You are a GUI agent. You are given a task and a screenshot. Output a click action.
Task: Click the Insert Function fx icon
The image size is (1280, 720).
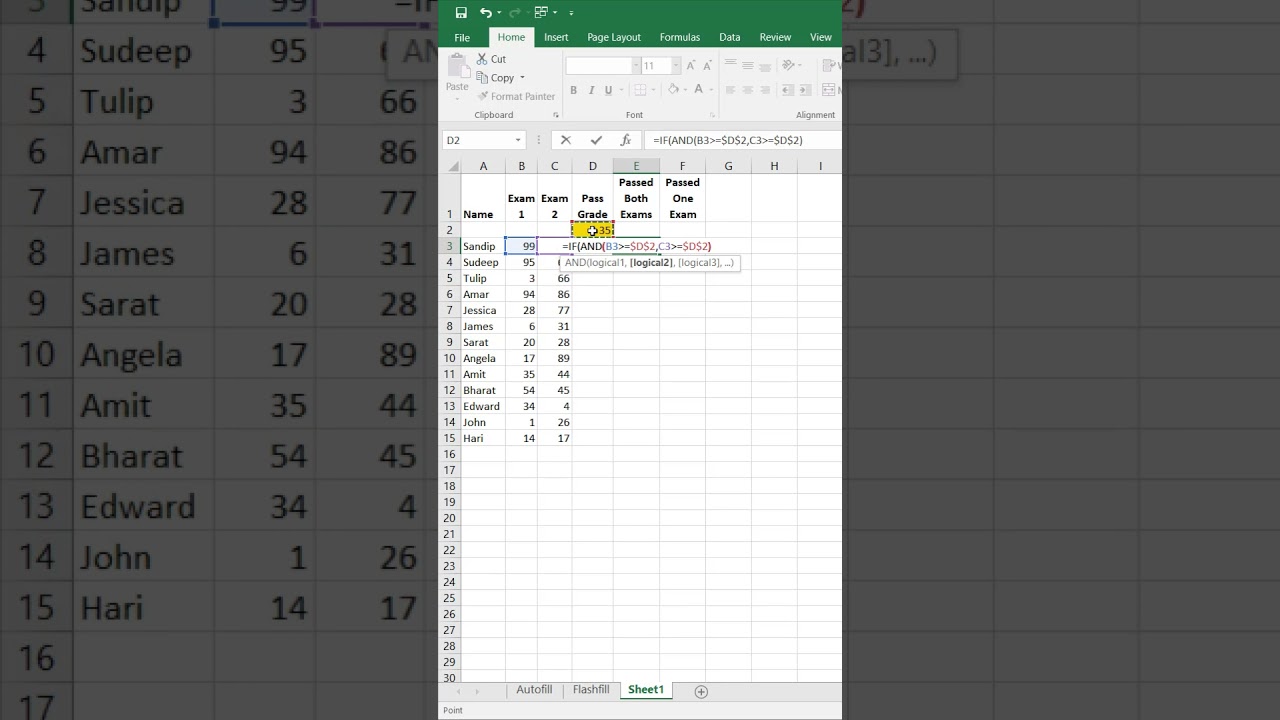click(x=626, y=141)
